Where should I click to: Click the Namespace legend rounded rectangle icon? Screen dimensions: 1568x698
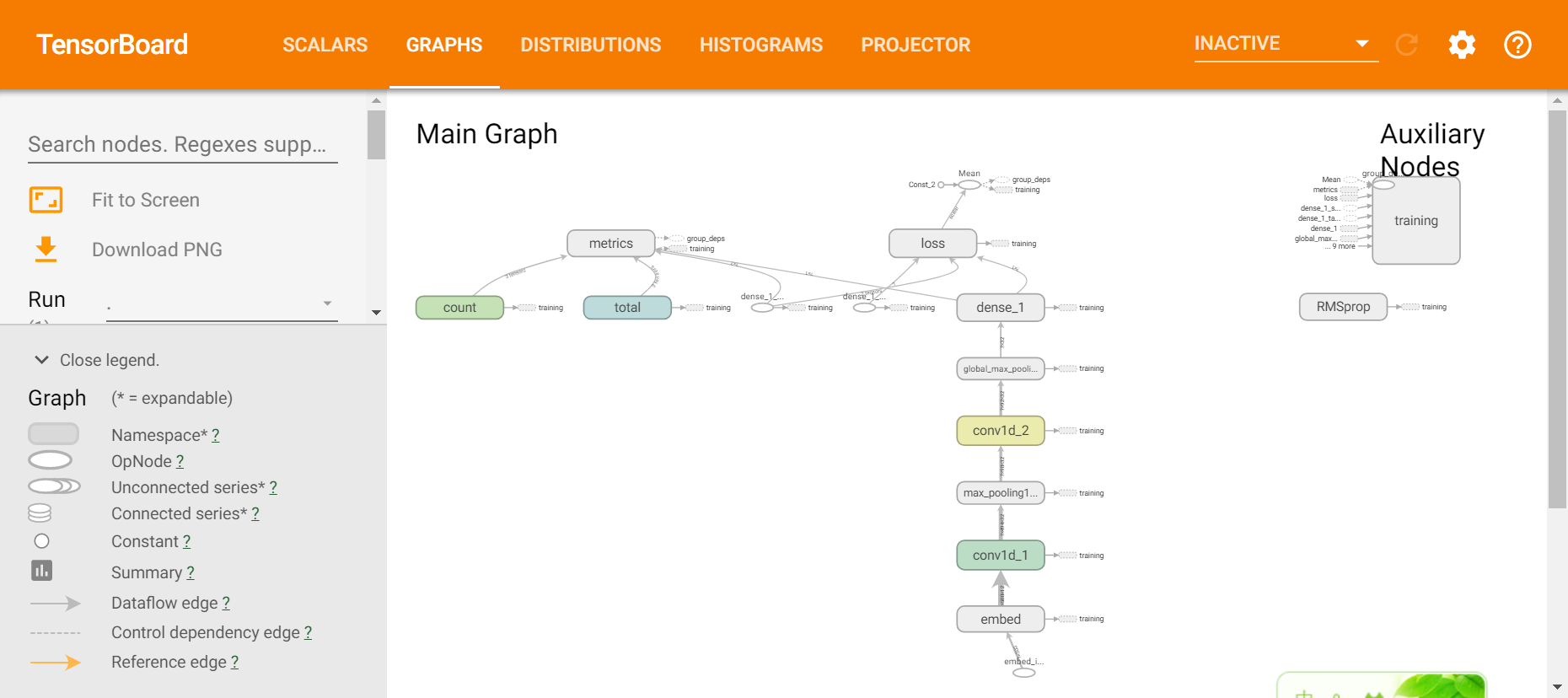53,434
